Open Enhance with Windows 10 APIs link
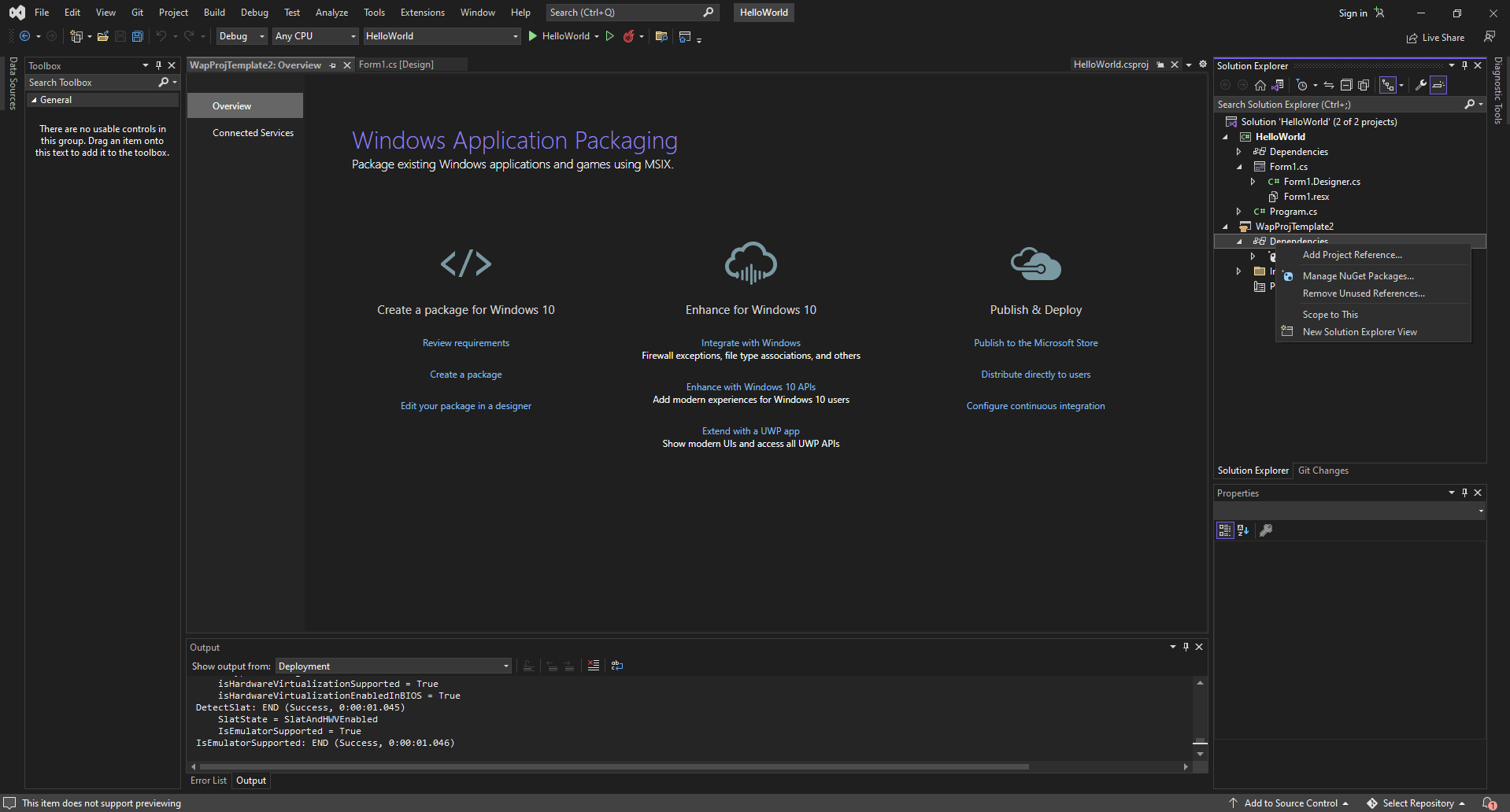Viewport: 1510px width, 812px height. 751,387
